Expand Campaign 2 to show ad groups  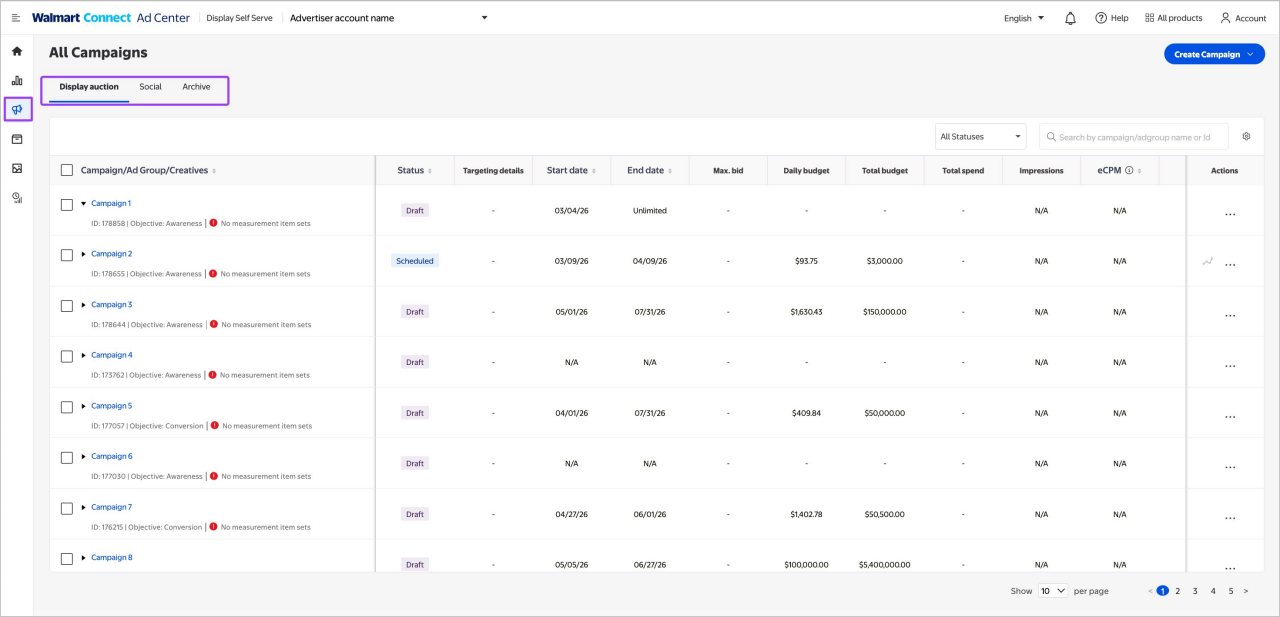click(x=83, y=255)
